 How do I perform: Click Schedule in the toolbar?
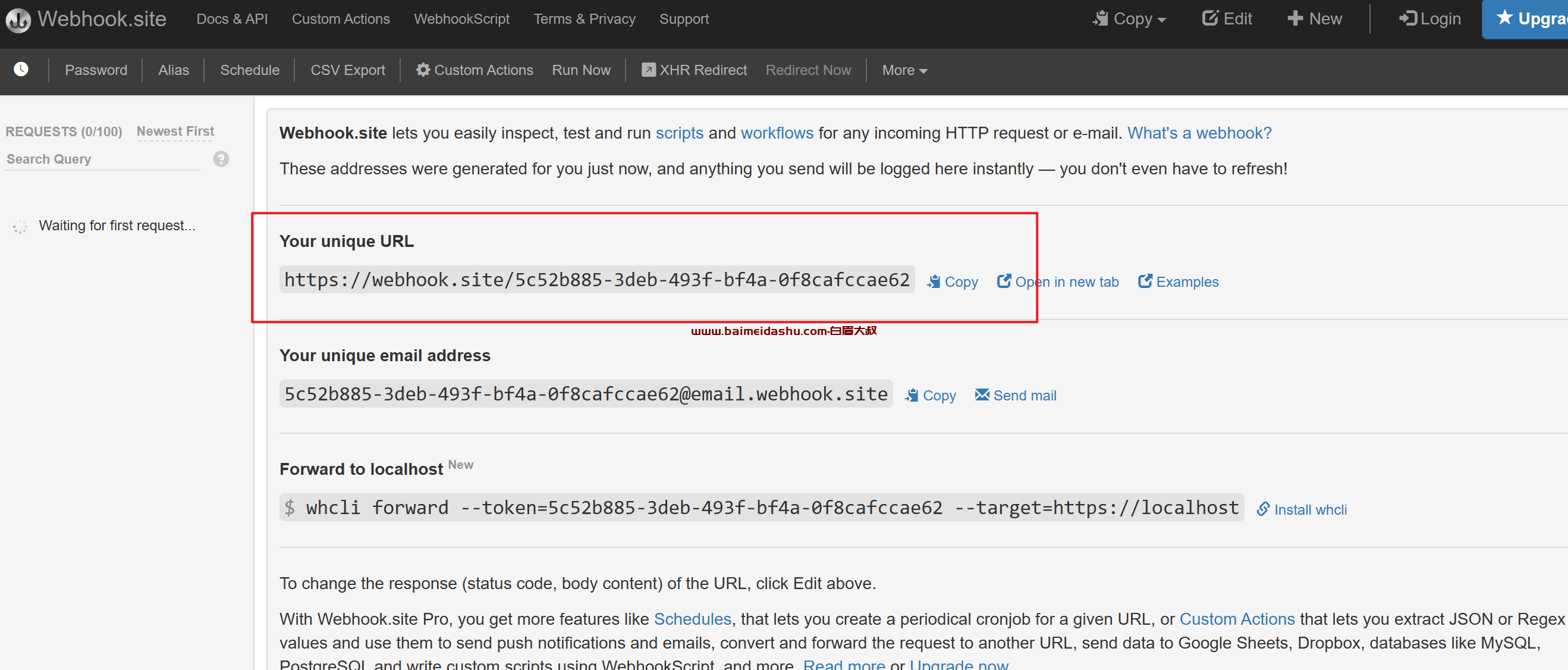[x=250, y=70]
